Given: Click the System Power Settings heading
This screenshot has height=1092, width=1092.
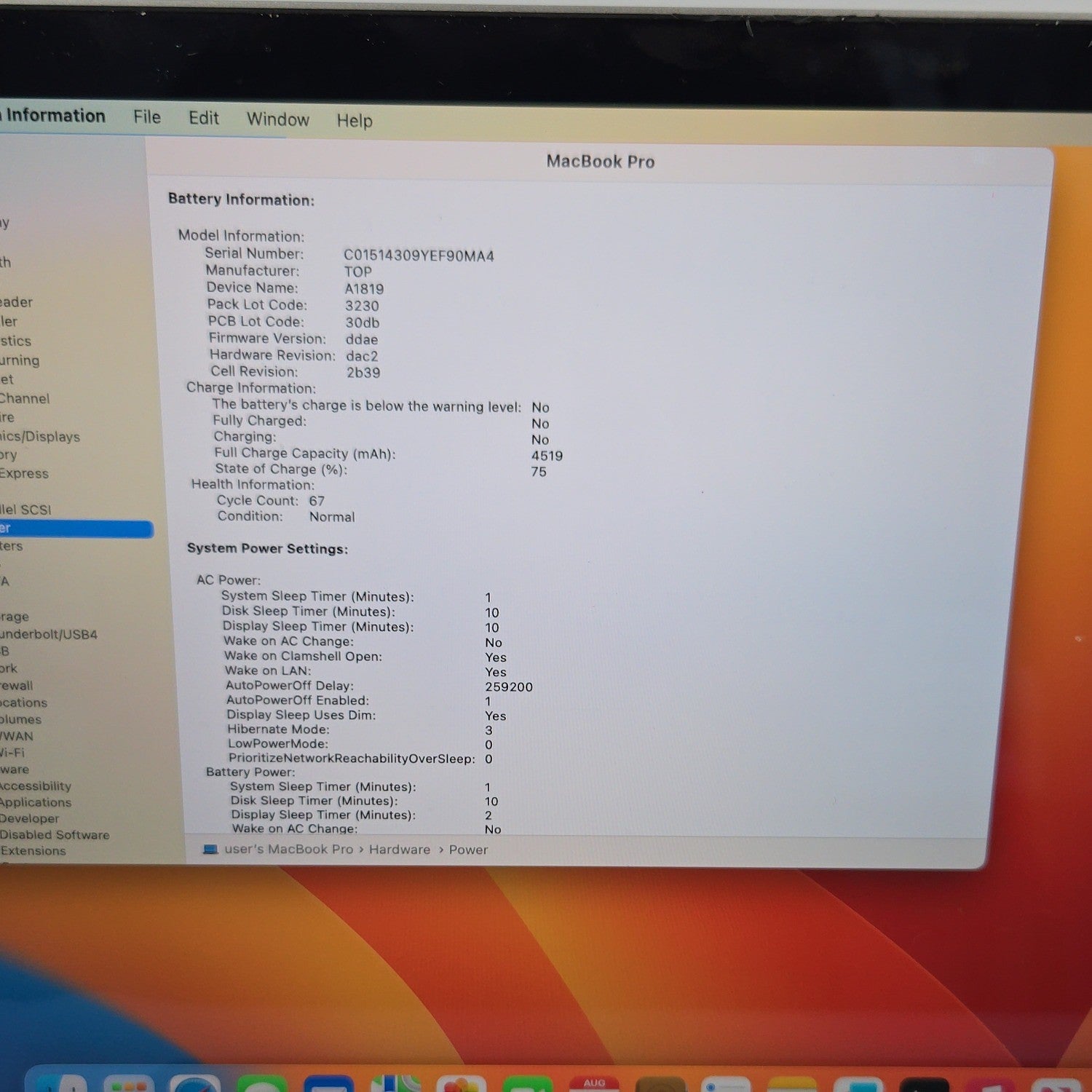Looking at the screenshot, I should coord(267,548).
